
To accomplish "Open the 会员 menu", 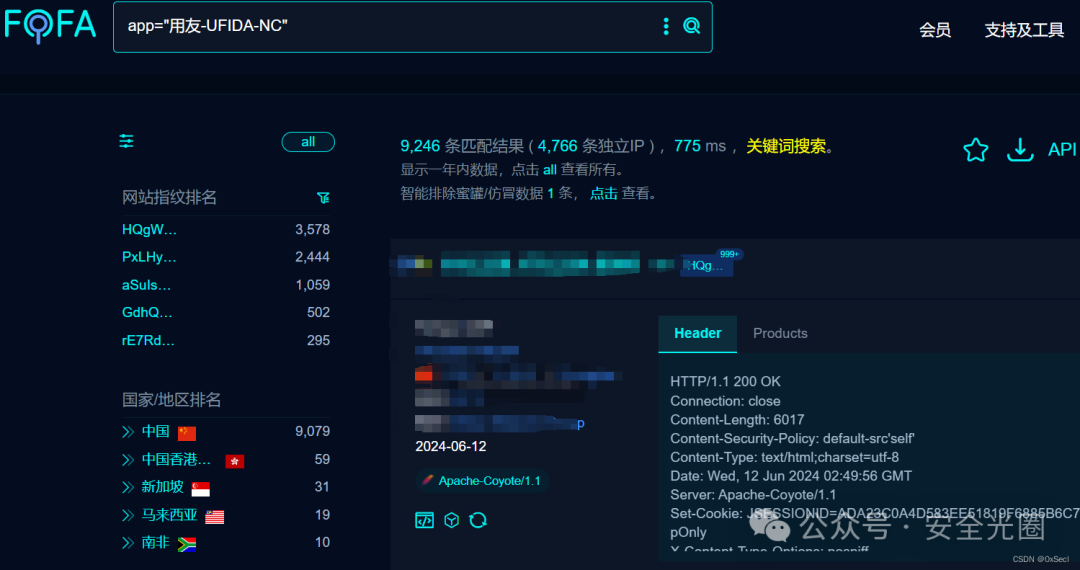I will click(935, 30).
